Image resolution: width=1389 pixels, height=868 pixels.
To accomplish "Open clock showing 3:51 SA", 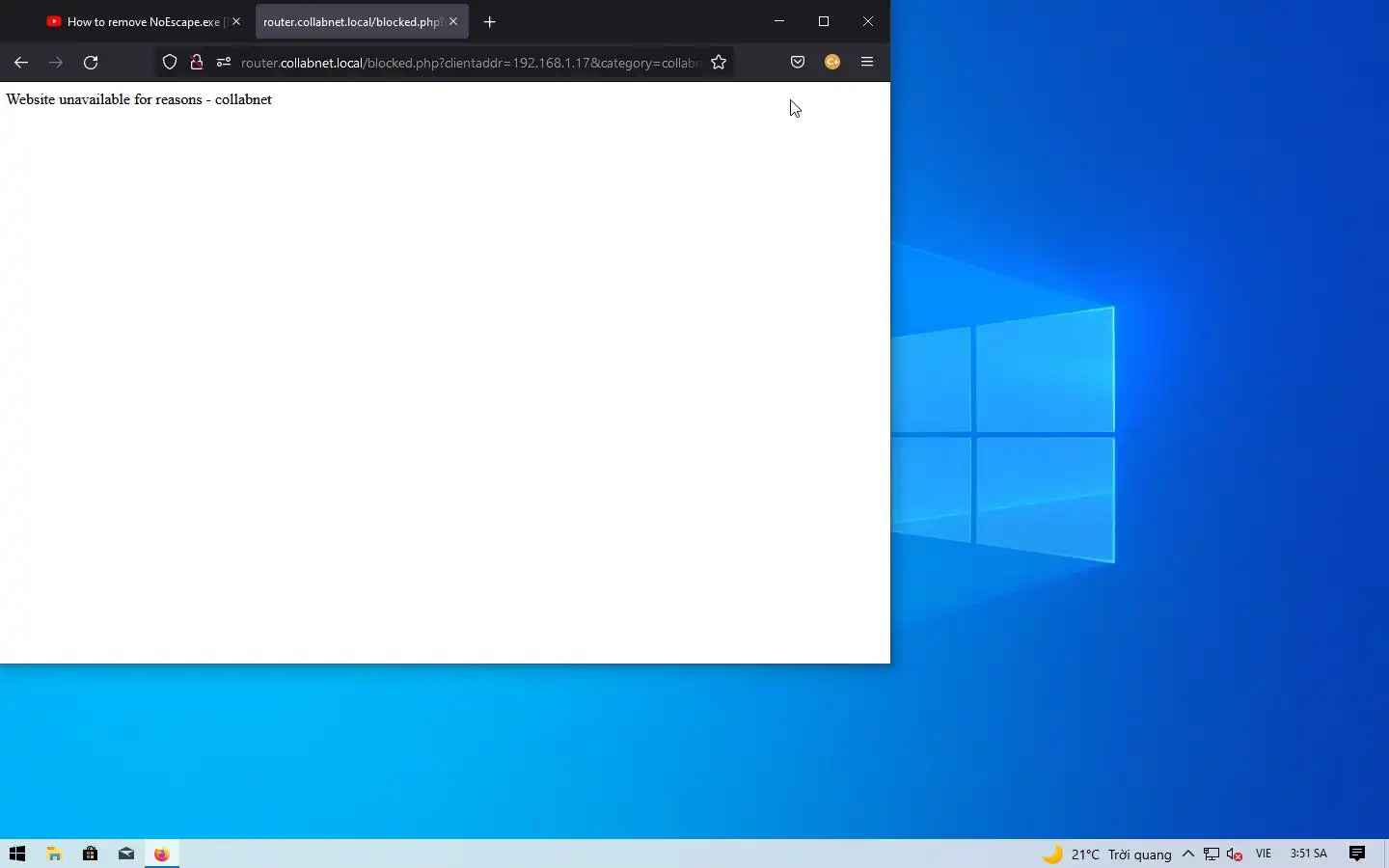I will 1309,854.
